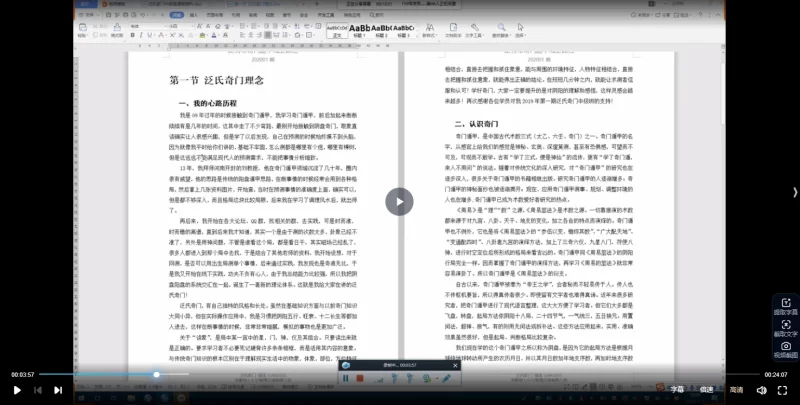
Task: Click the pause button on recorder bar
Action: [346, 379]
